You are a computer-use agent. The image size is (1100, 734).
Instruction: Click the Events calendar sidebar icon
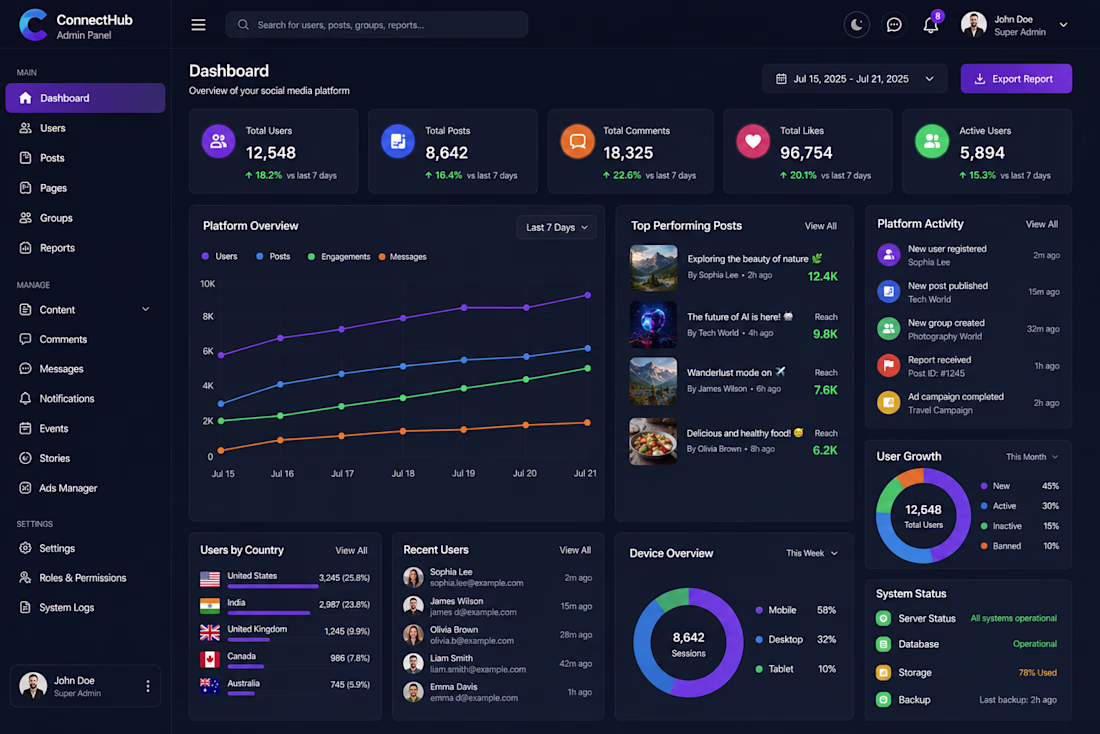click(25, 428)
